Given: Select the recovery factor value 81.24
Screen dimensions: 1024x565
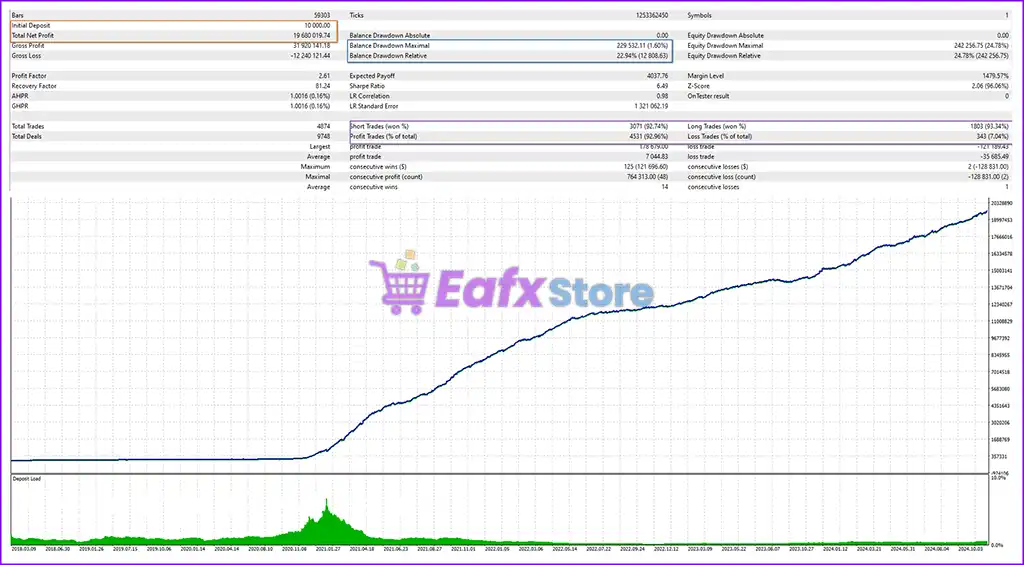Looking at the screenshot, I should (x=323, y=86).
